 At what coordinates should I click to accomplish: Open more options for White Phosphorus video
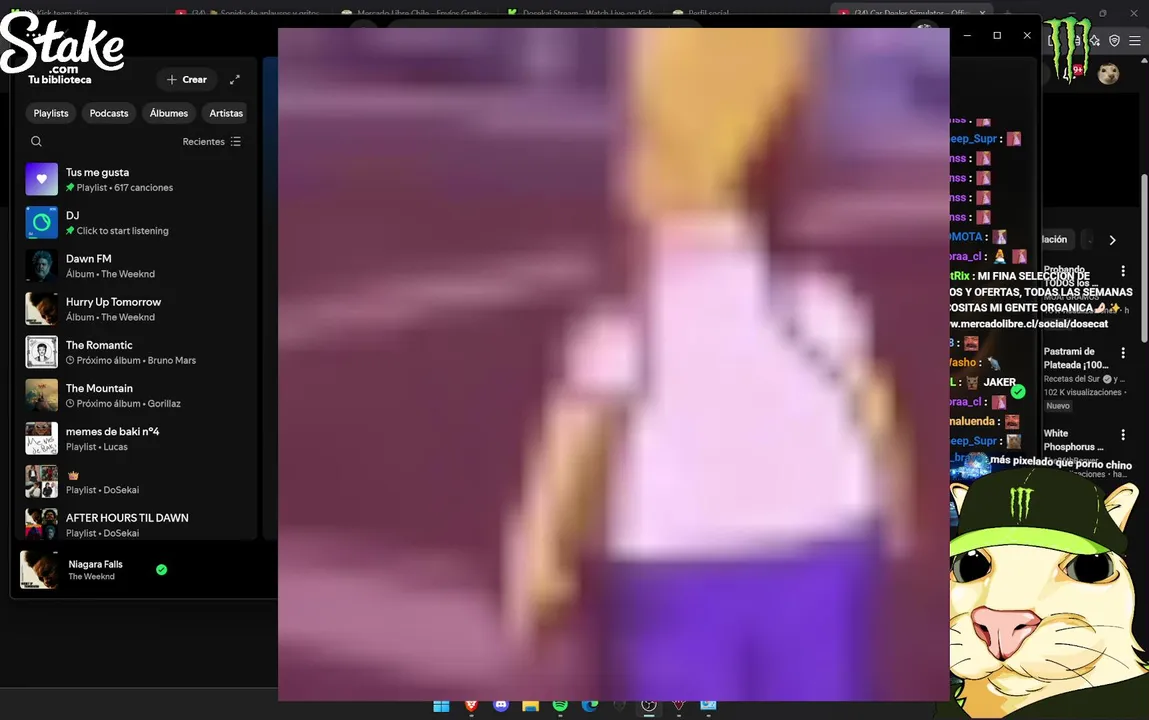1123,435
